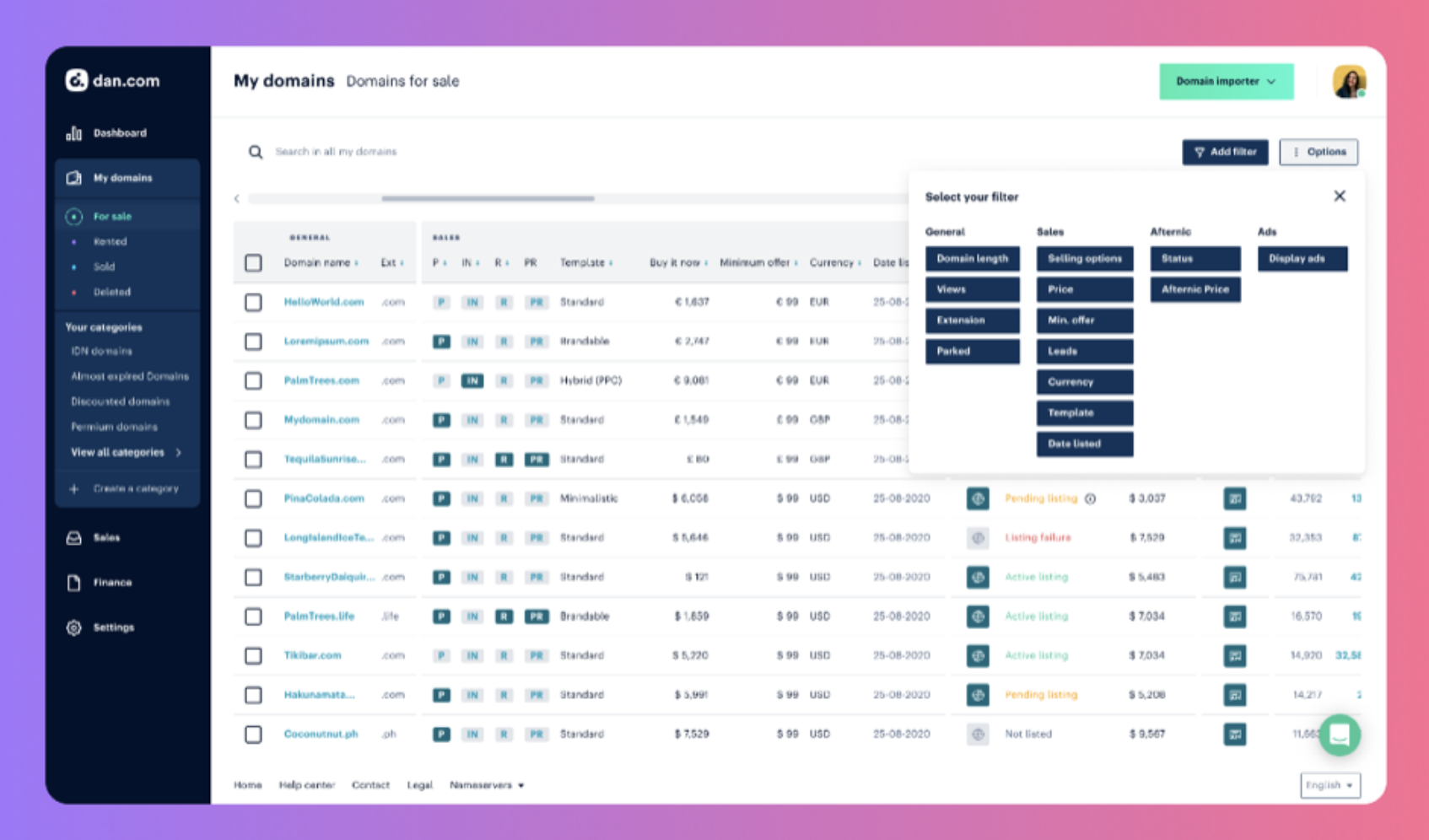Go to Rented domains in sidebar
Viewport: 1429px width, 840px height.
(111, 242)
